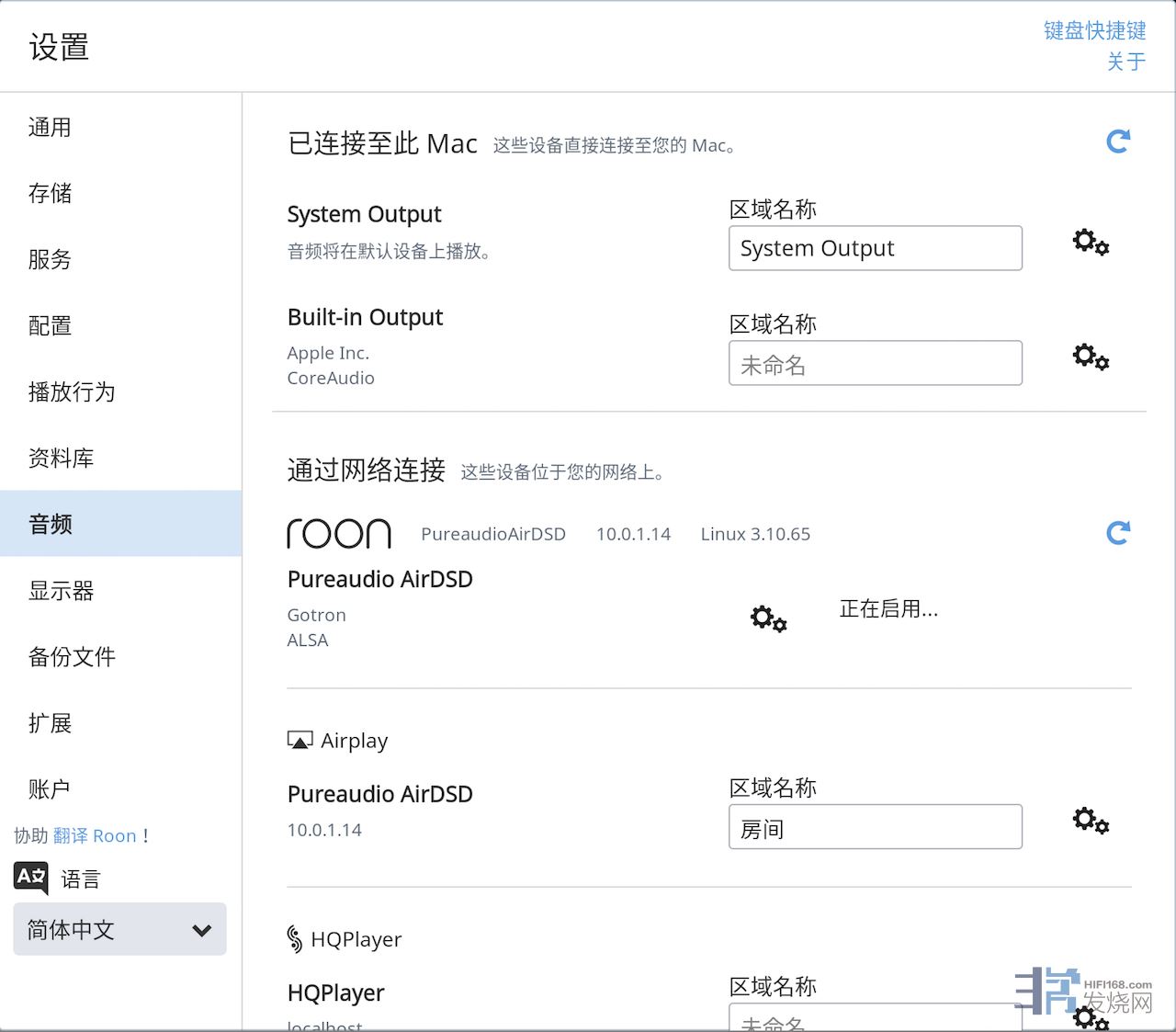
Task: Go to the 备份文件 settings section
Action: coord(72,657)
